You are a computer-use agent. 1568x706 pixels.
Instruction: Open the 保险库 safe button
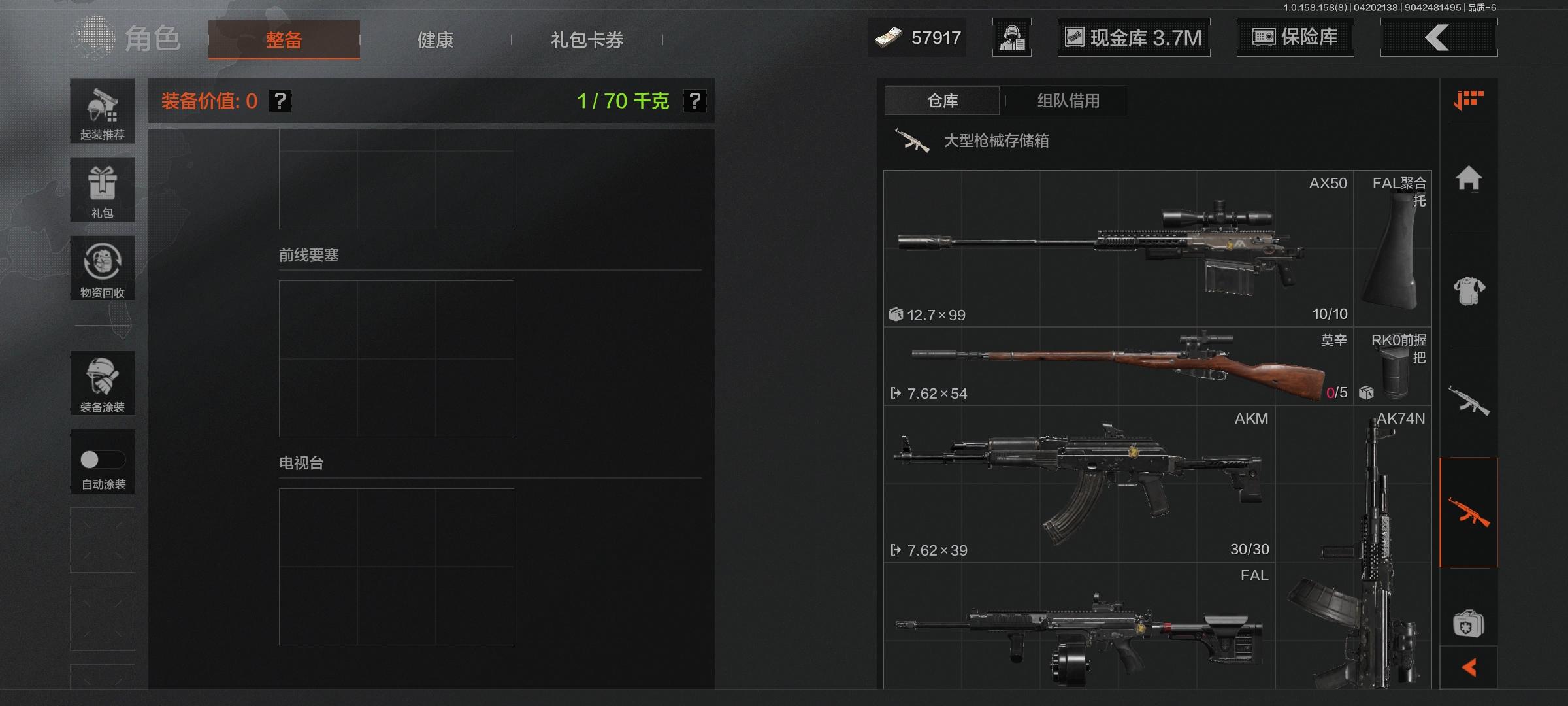click(x=1295, y=37)
